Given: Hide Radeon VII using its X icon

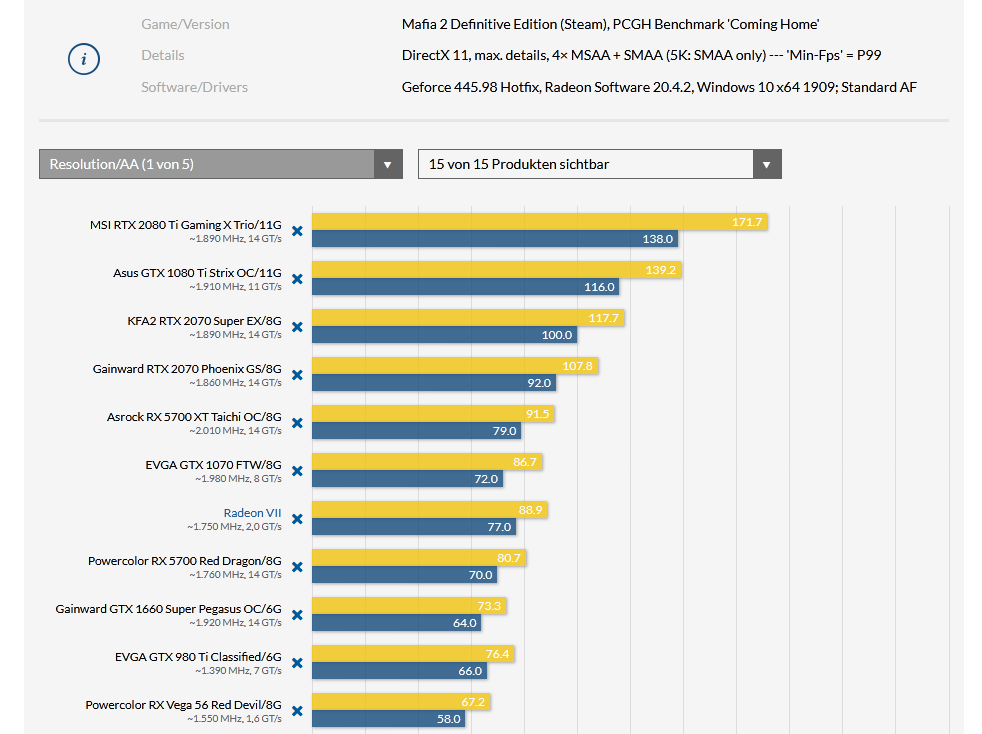Looking at the screenshot, I should pos(296,519).
